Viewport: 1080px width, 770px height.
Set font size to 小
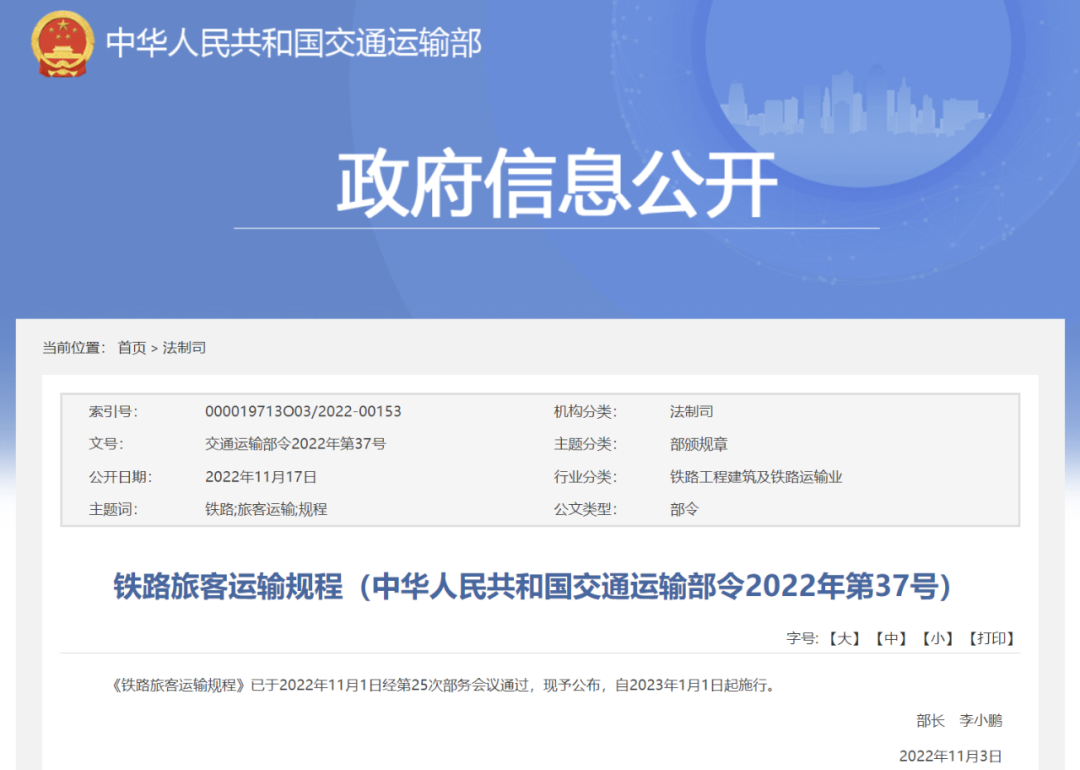[937, 638]
